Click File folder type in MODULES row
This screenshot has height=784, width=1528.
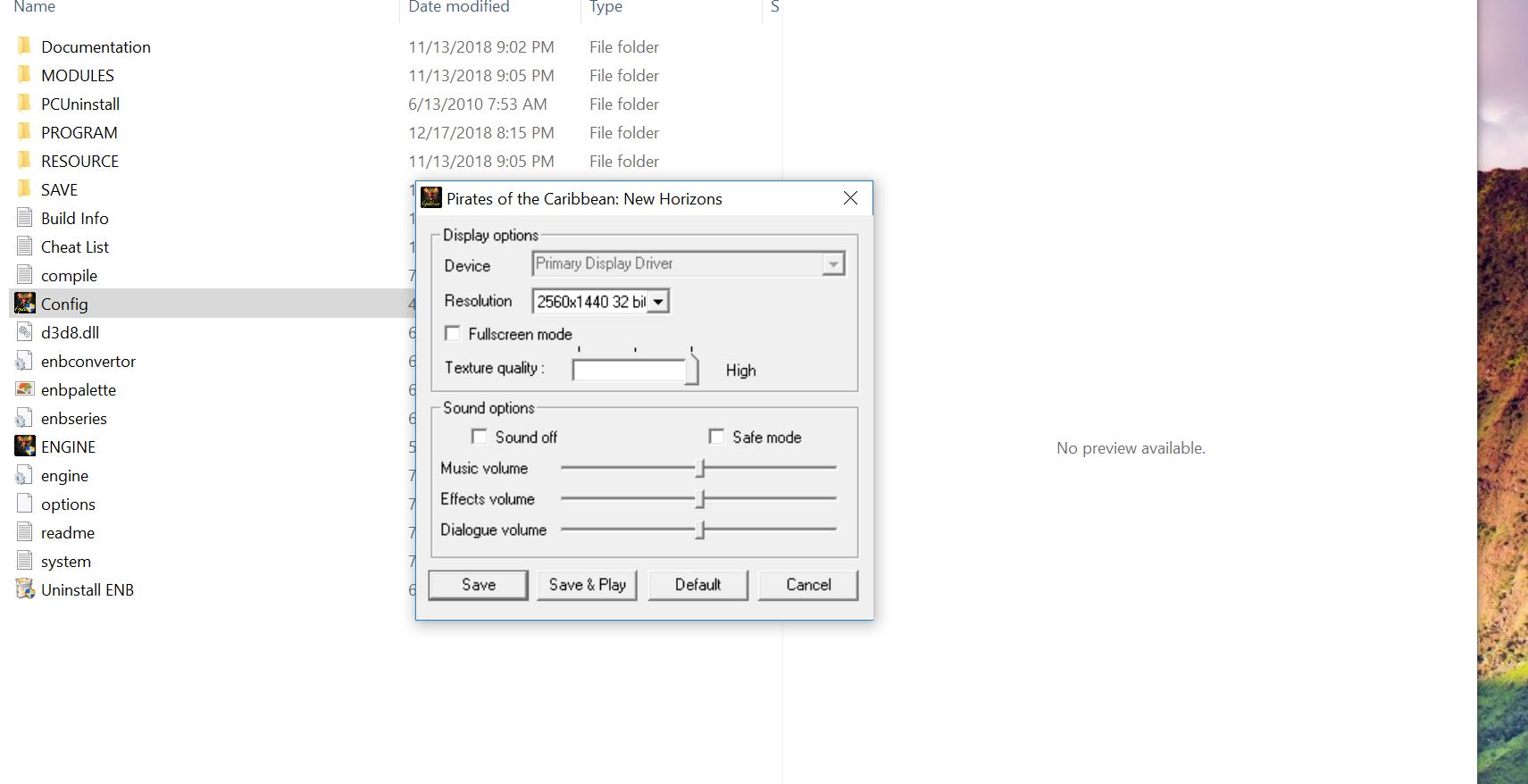(624, 75)
